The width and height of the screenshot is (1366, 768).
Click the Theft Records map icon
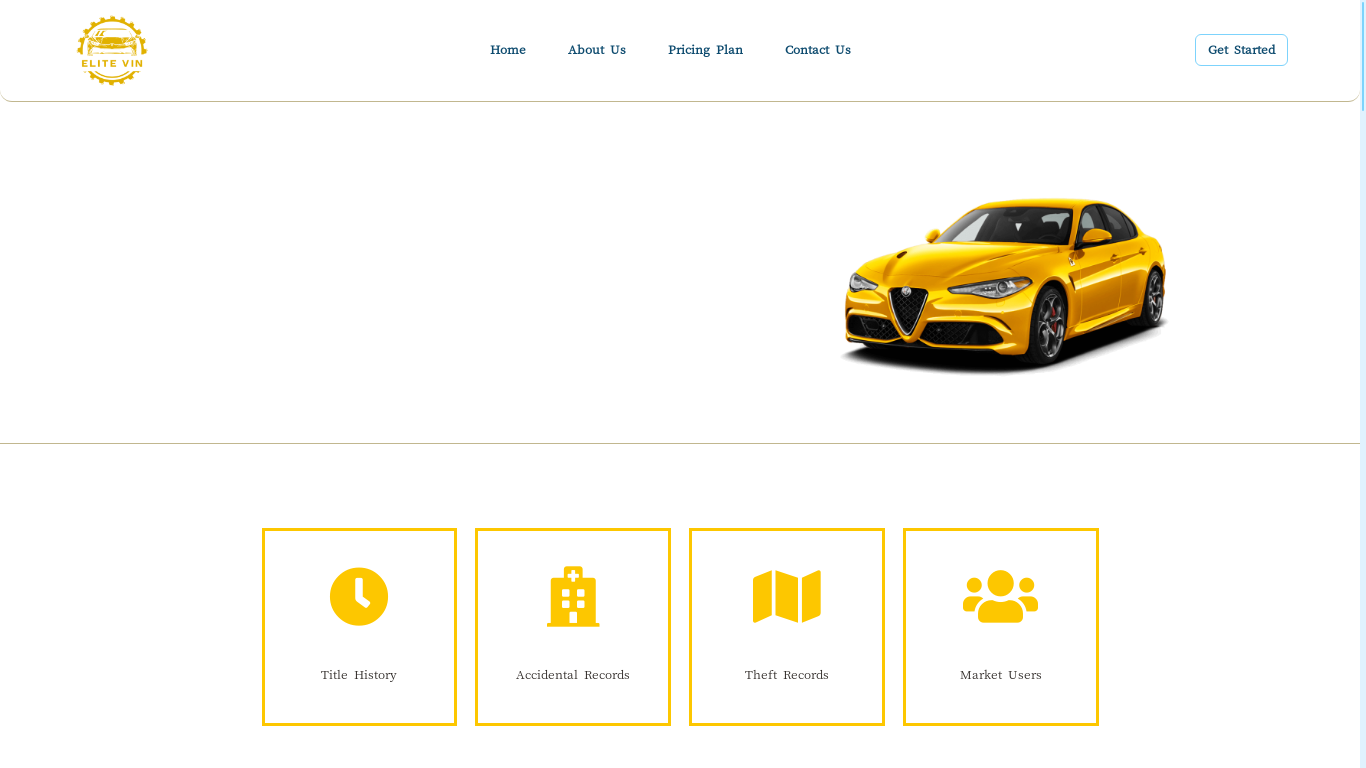[x=787, y=596]
